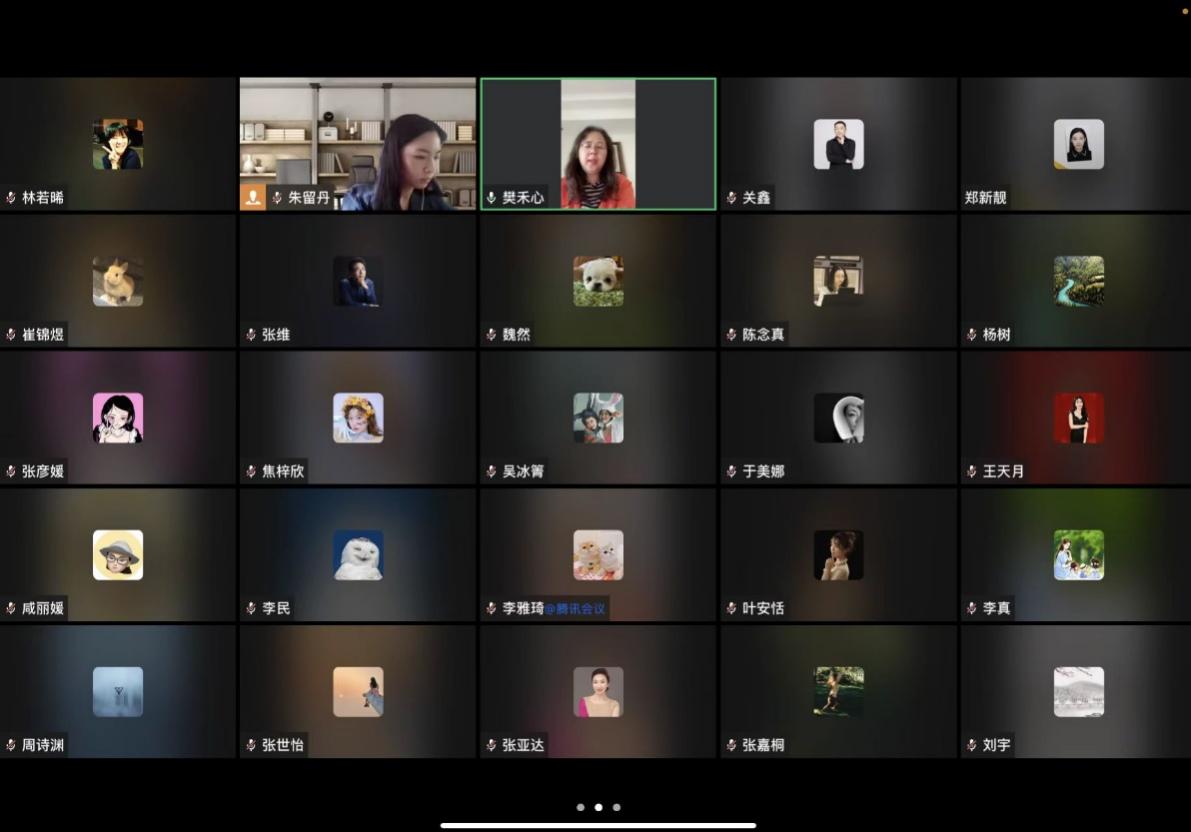The width and height of the screenshot is (1191, 832).
Task: Click 张亚达's portrait avatar
Action: click(x=599, y=691)
